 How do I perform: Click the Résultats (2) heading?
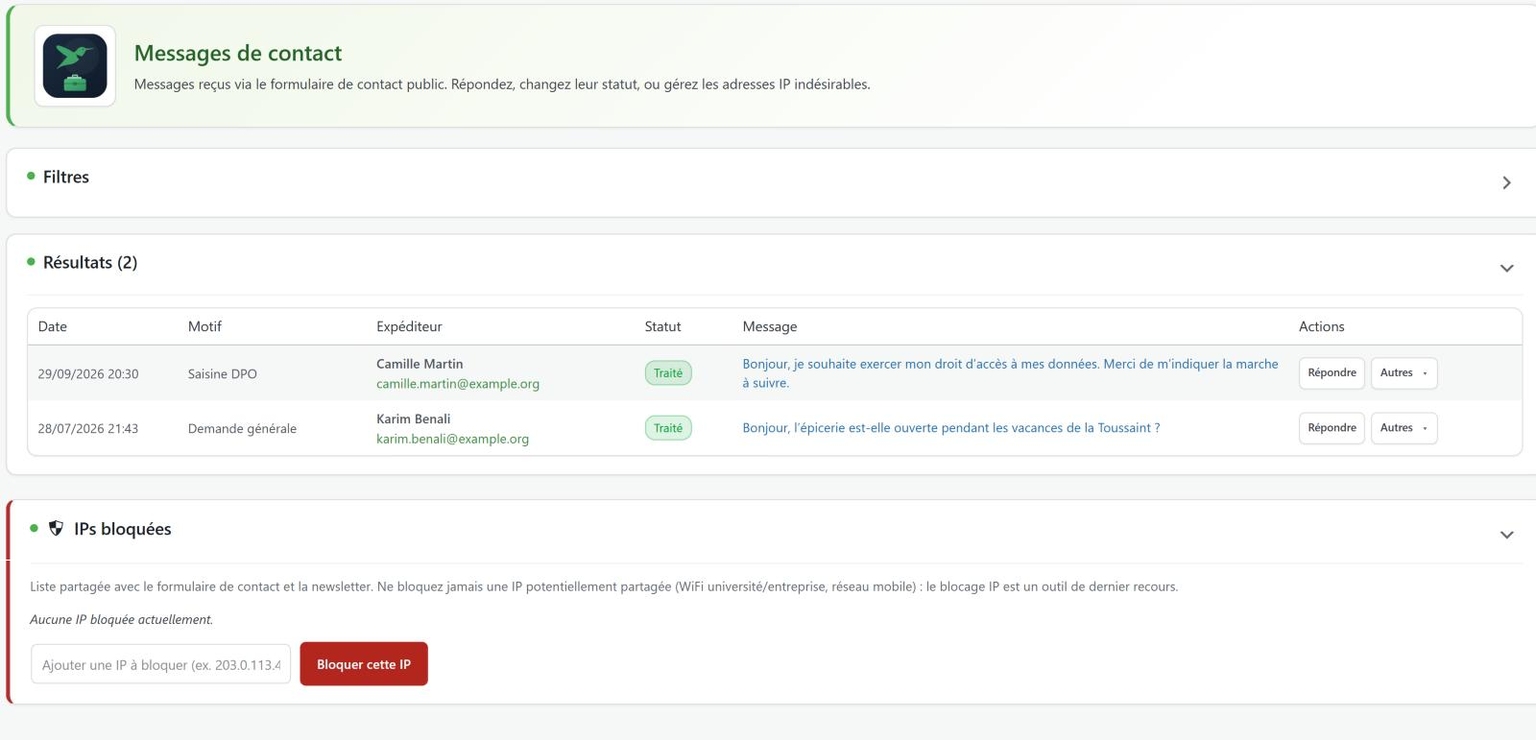90,262
